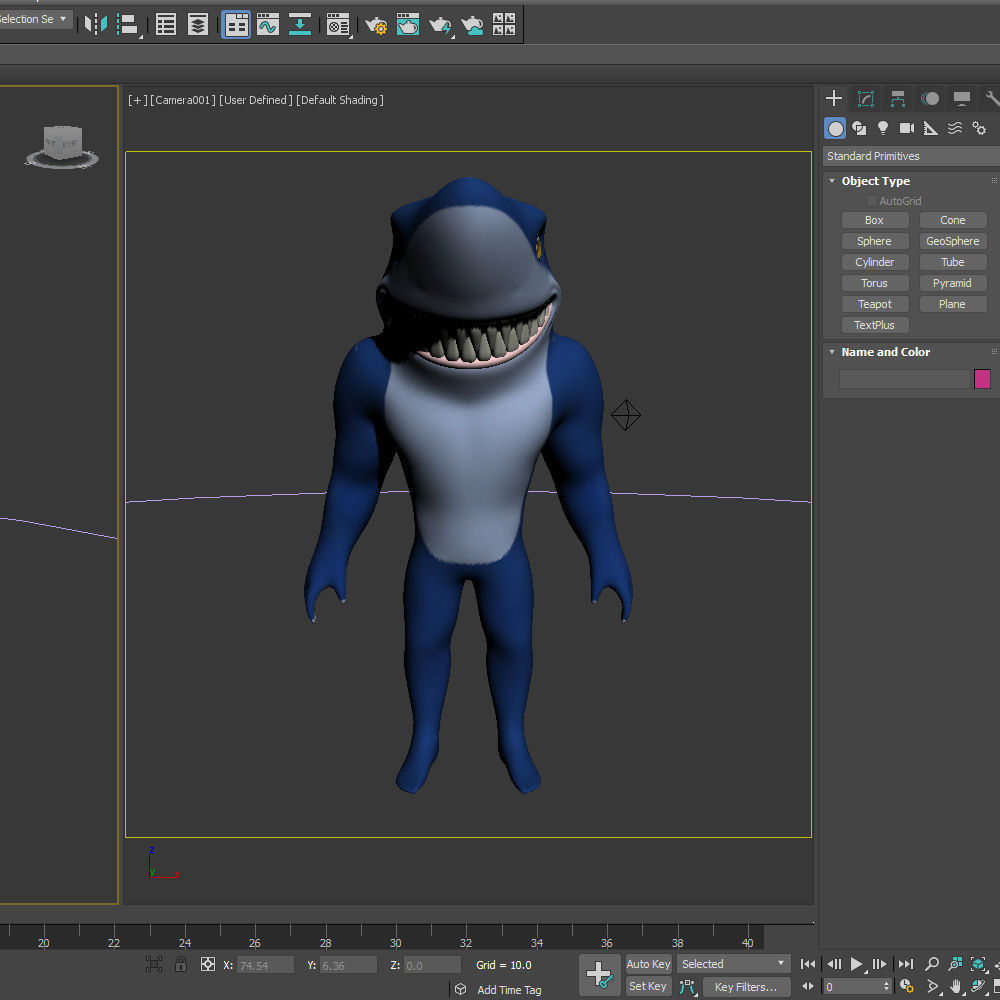1000x1000 pixels.
Task: Select the Shapes category
Action: (859, 128)
